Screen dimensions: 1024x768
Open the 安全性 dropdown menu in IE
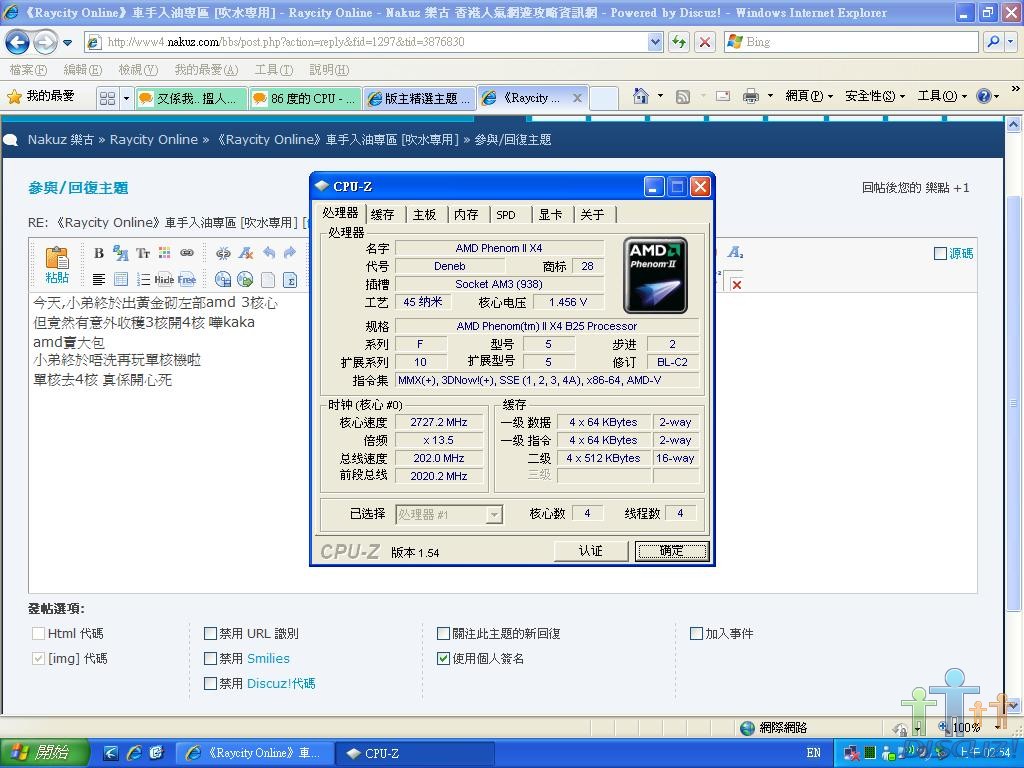pos(874,96)
